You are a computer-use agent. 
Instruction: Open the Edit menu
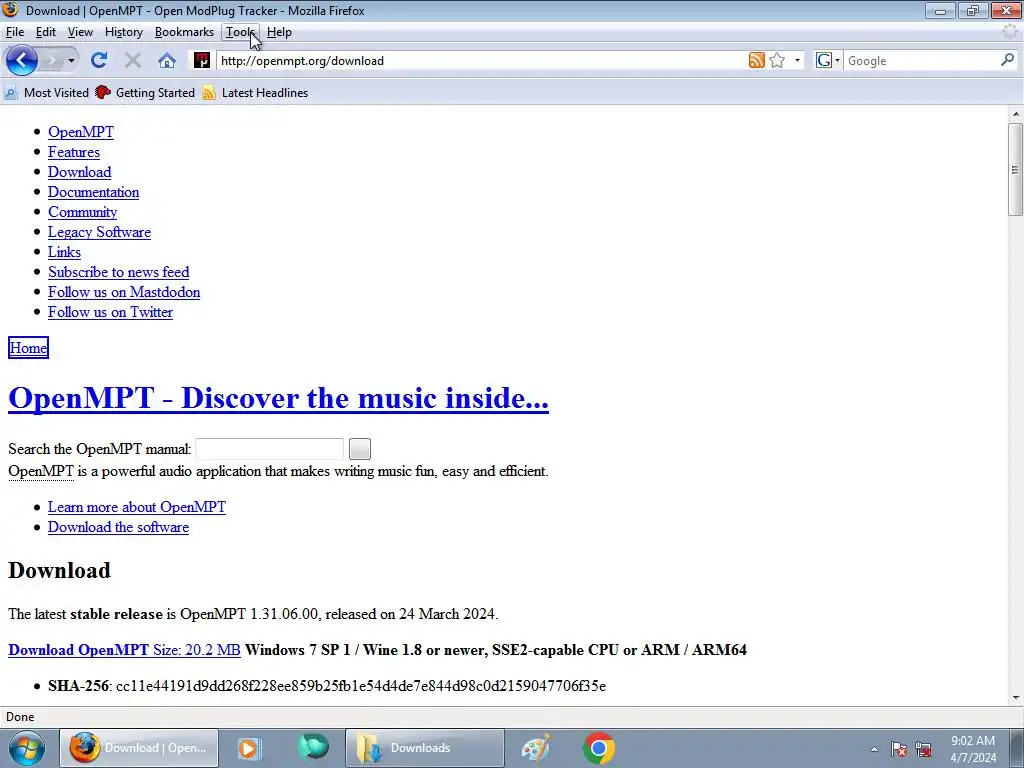click(x=46, y=32)
